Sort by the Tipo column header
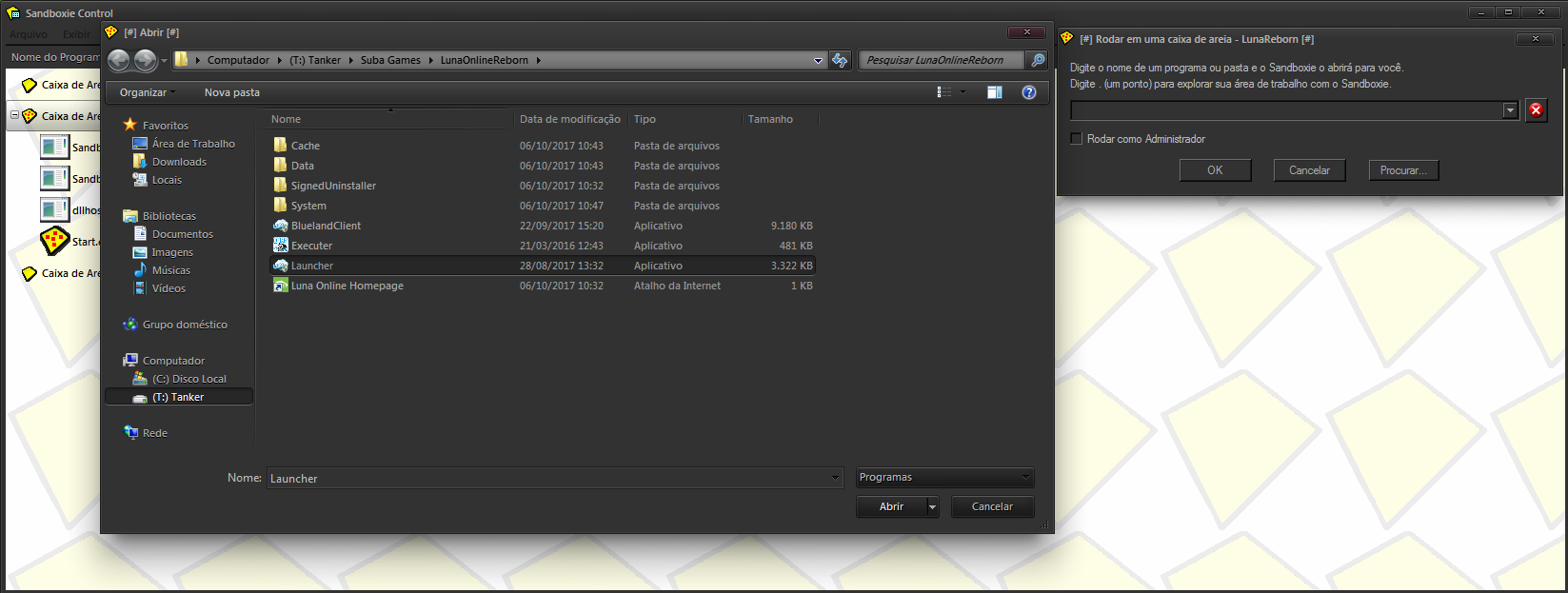This screenshot has width=1568, height=593. click(684, 119)
